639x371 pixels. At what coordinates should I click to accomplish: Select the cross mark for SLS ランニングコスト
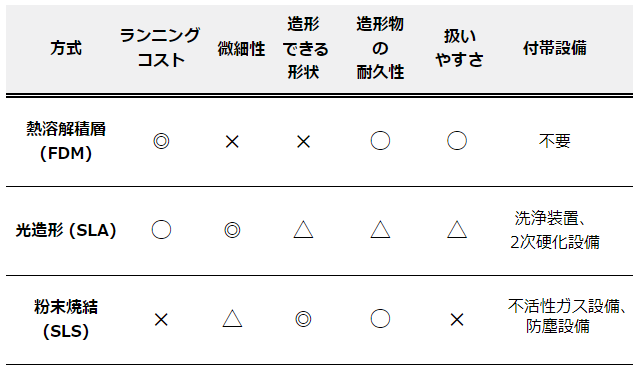[x=161, y=319]
